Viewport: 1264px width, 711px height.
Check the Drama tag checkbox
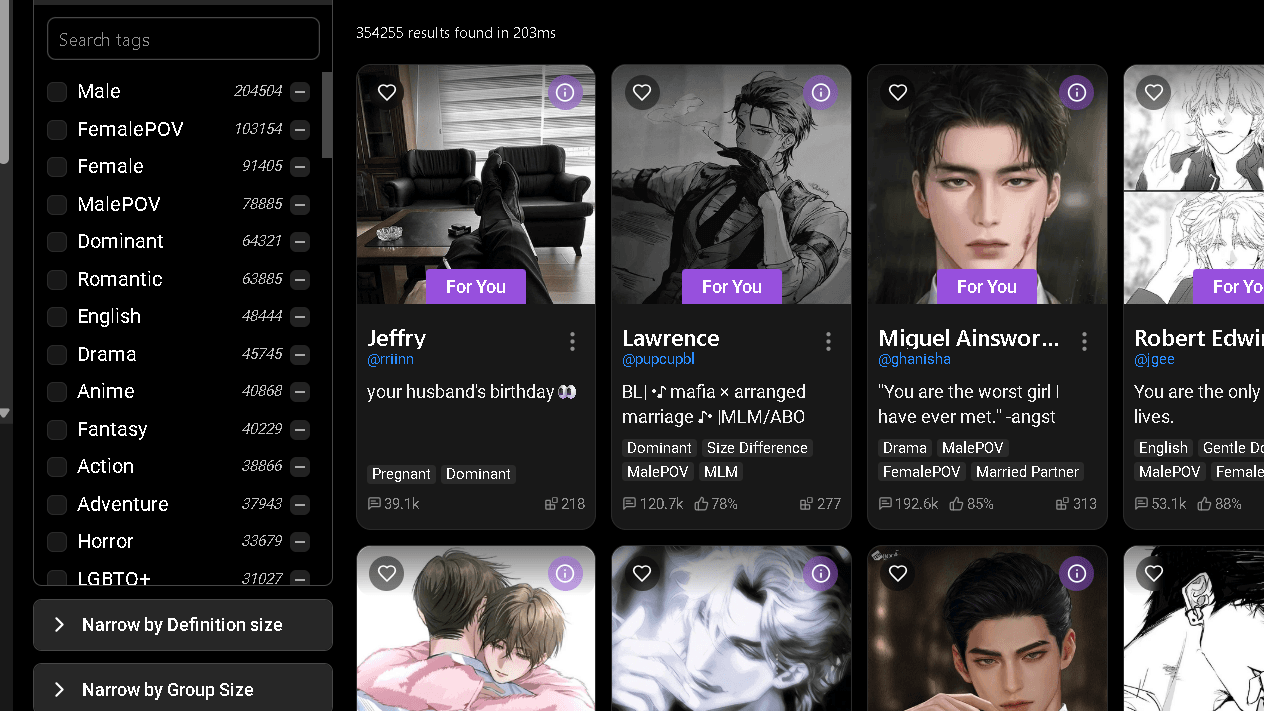tap(57, 355)
